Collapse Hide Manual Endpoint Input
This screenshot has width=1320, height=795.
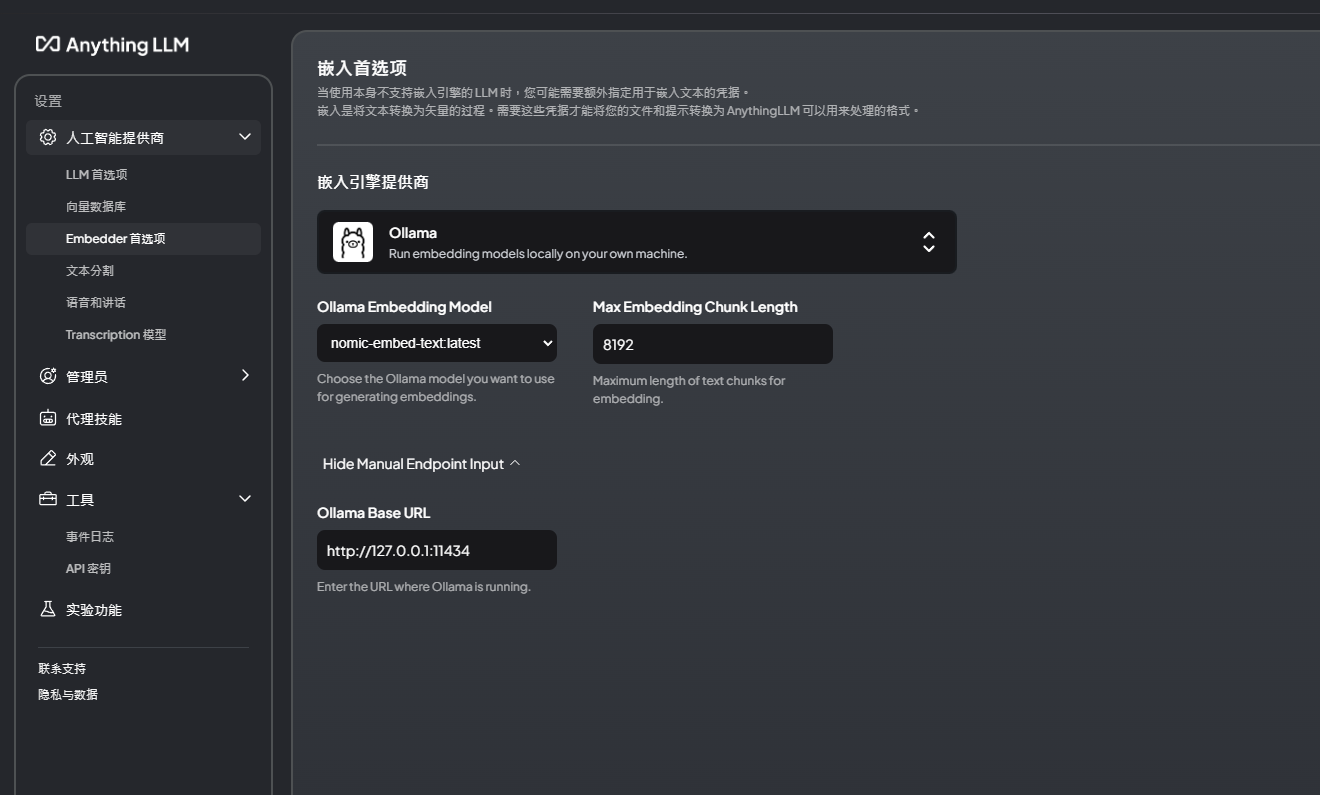pyautogui.click(x=421, y=464)
